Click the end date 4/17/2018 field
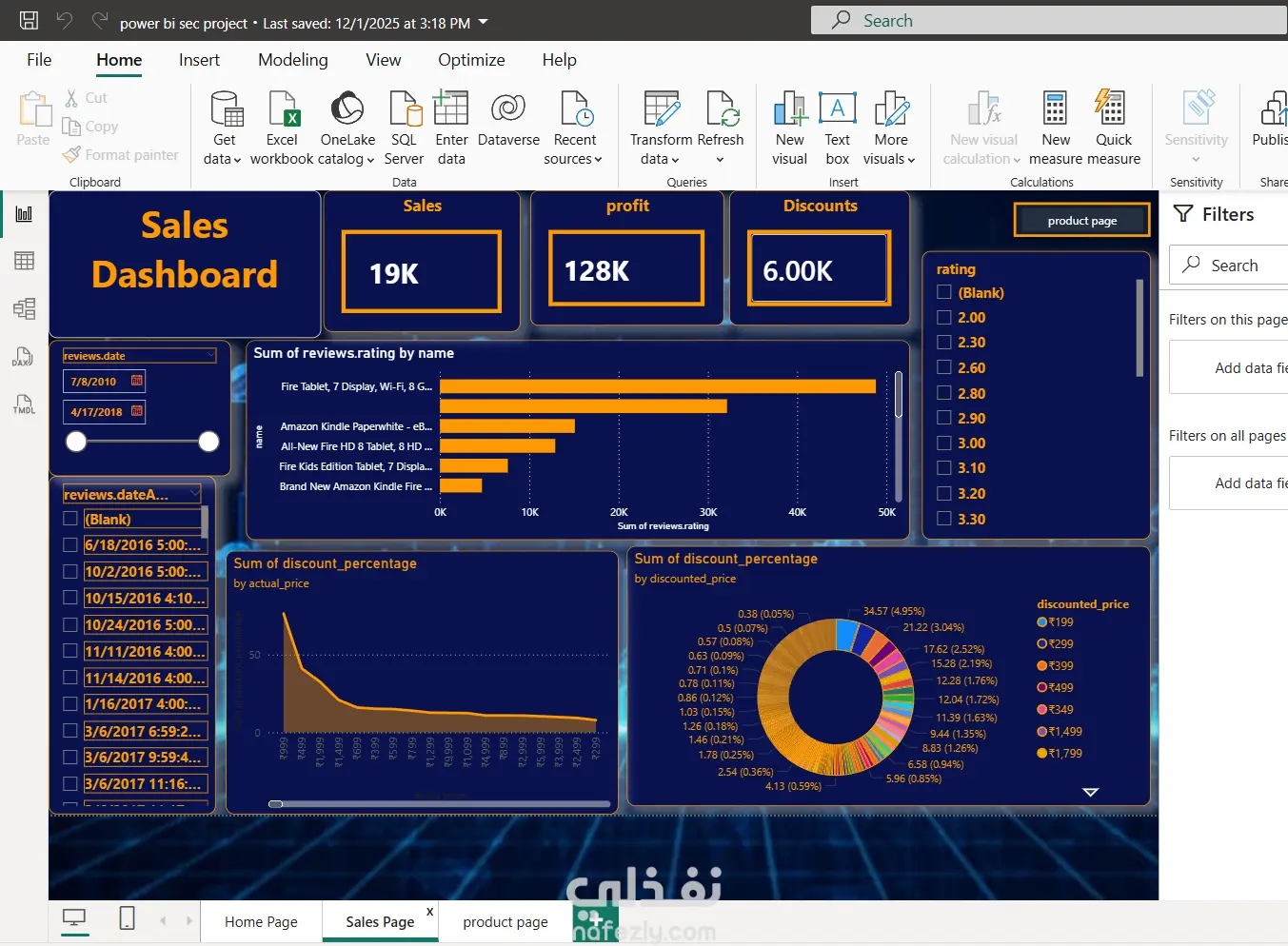Screen dimensions: 1288x946 click(105, 411)
